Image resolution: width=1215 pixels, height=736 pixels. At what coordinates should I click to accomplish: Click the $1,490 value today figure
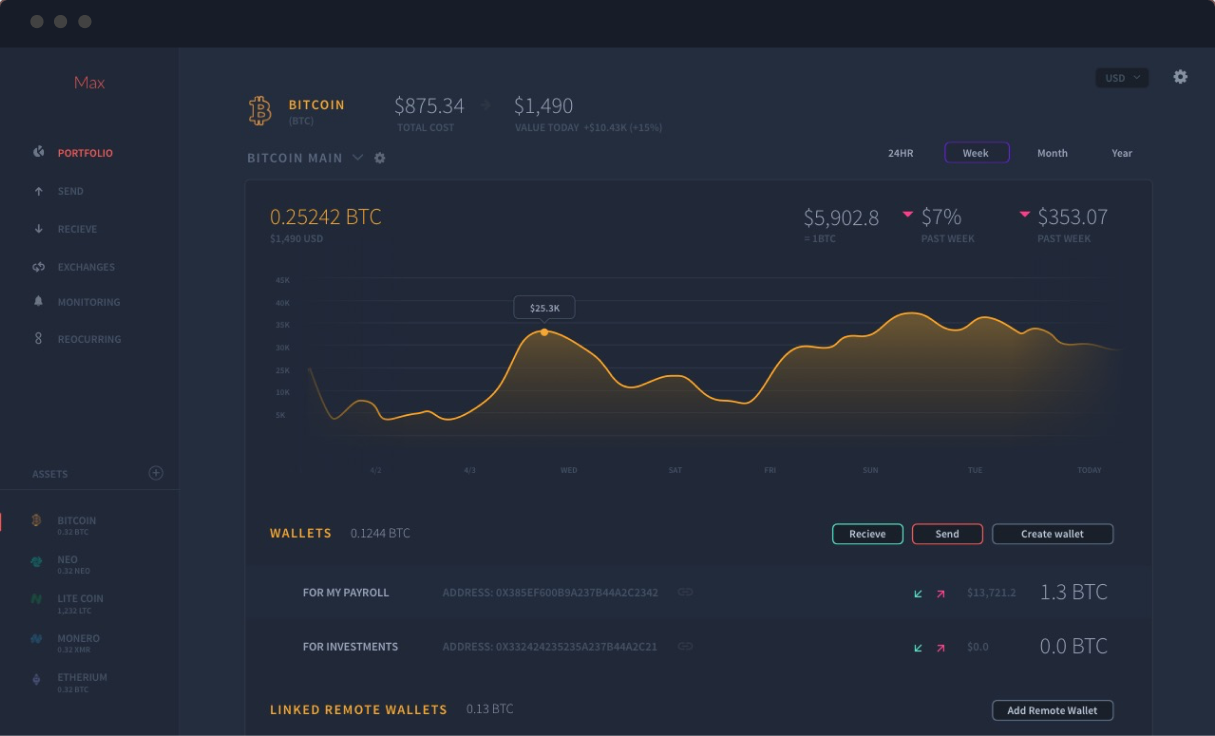coord(543,105)
